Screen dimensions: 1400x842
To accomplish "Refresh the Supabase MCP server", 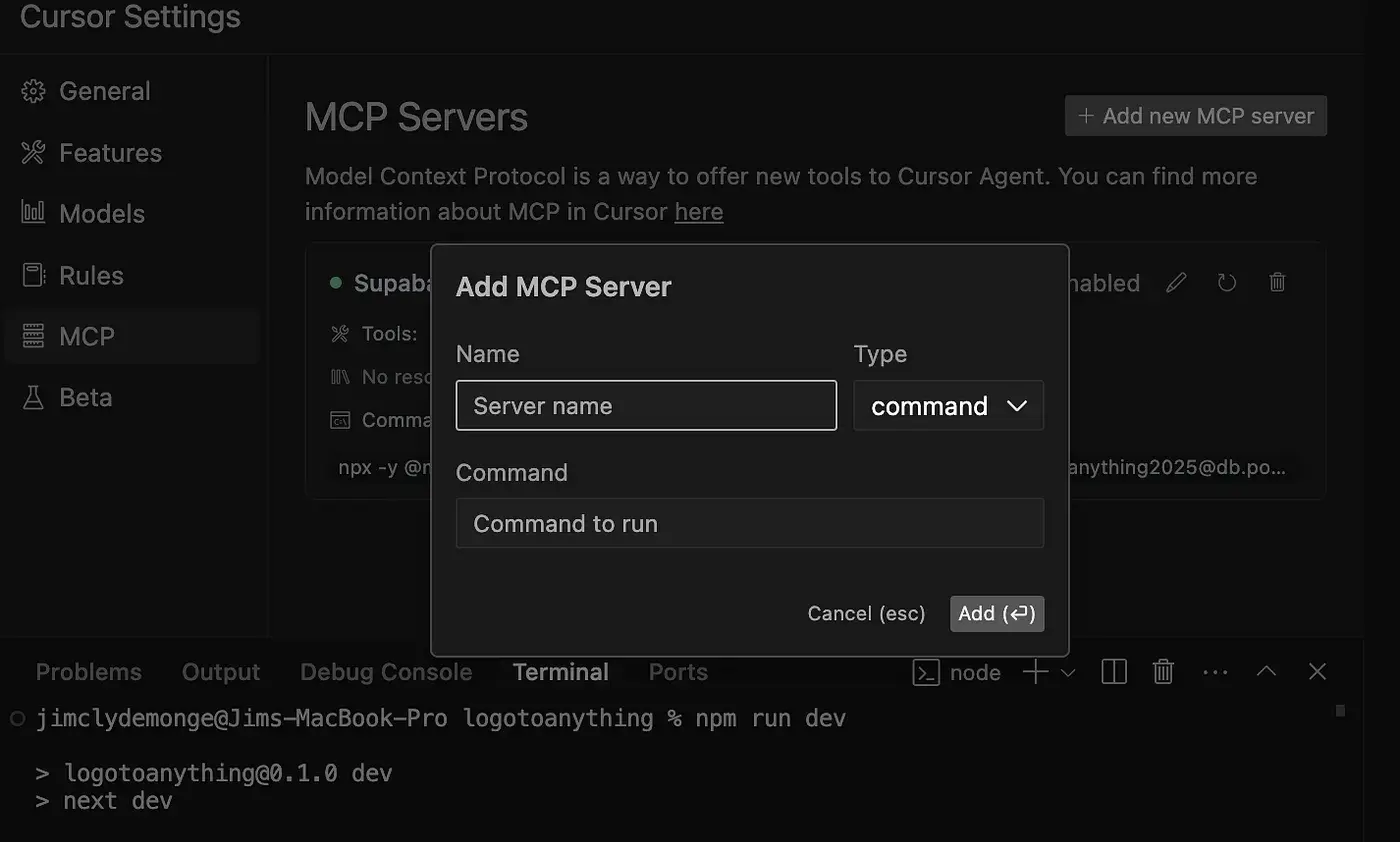I will point(1226,282).
